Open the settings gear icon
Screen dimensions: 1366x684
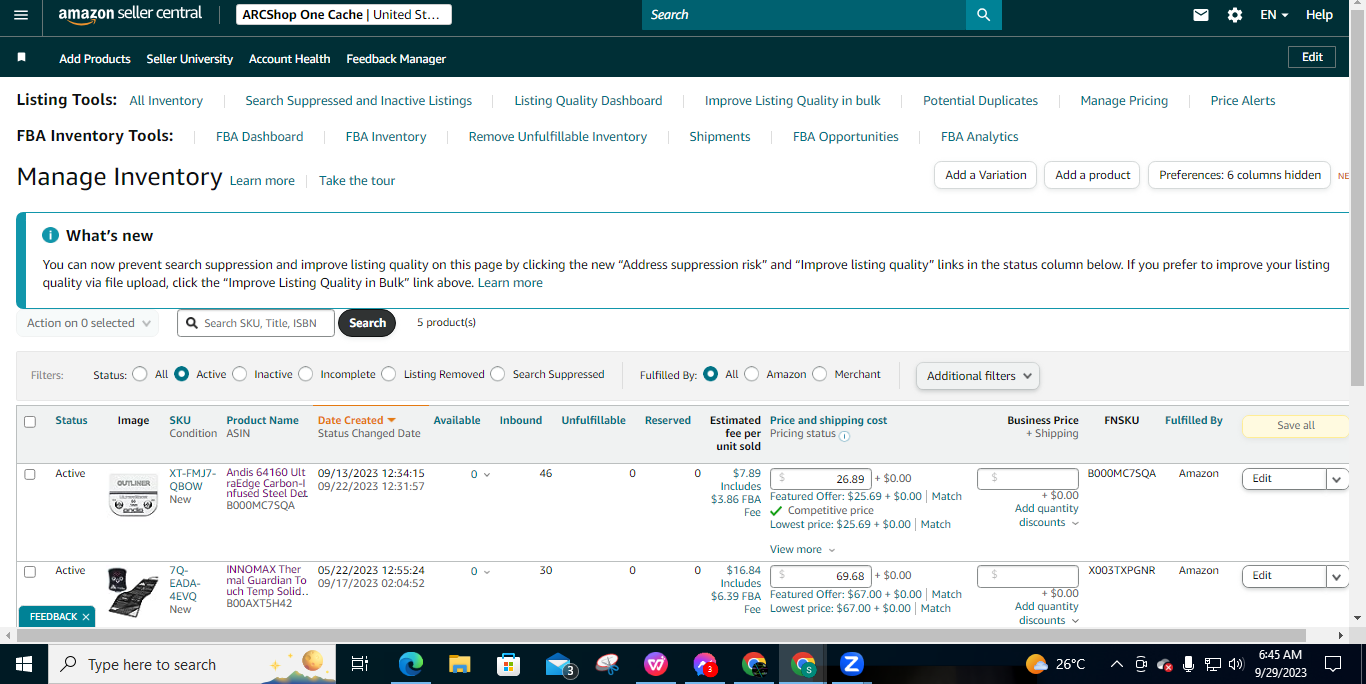coord(1235,15)
